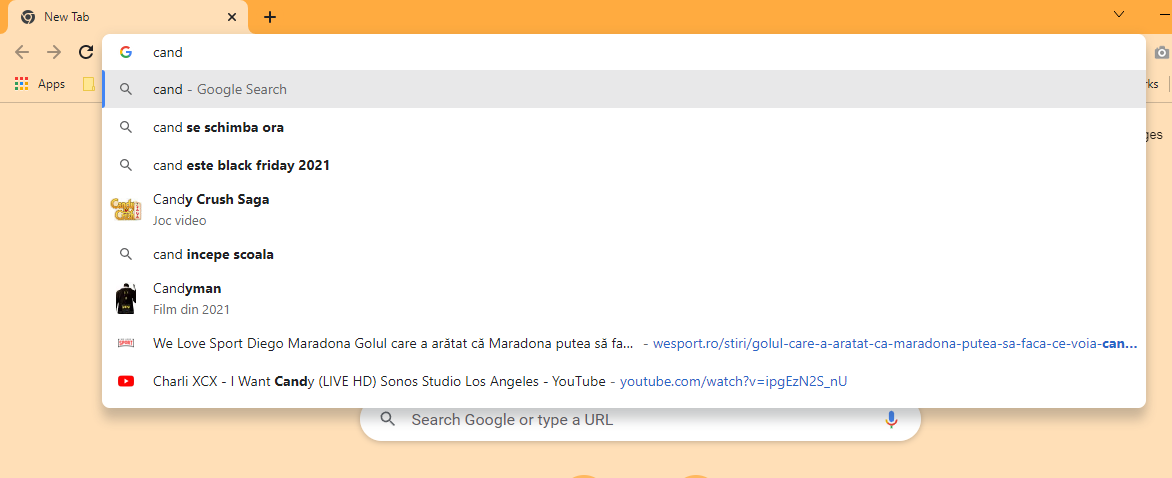
Task: Expand the tab search dropdown chevron
Action: coord(1119,14)
